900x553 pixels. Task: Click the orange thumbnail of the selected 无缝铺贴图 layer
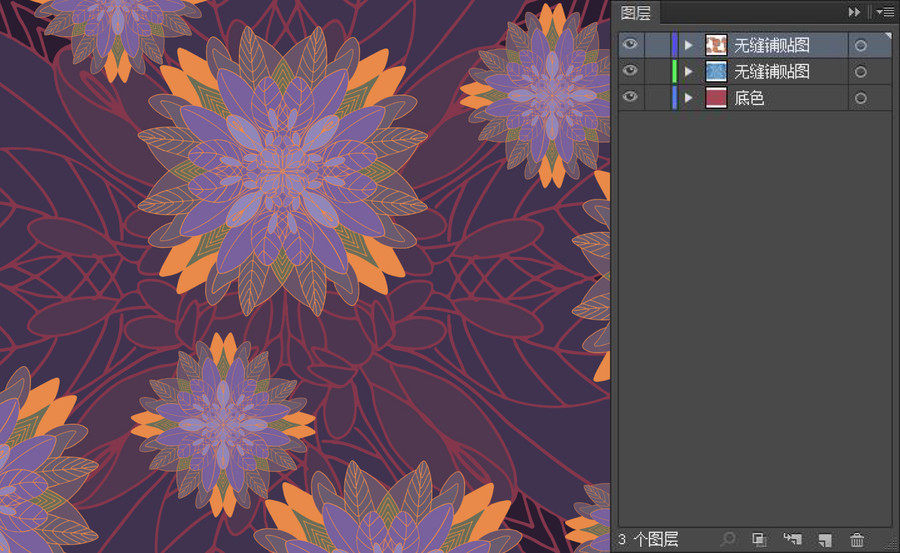tap(716, 45)
